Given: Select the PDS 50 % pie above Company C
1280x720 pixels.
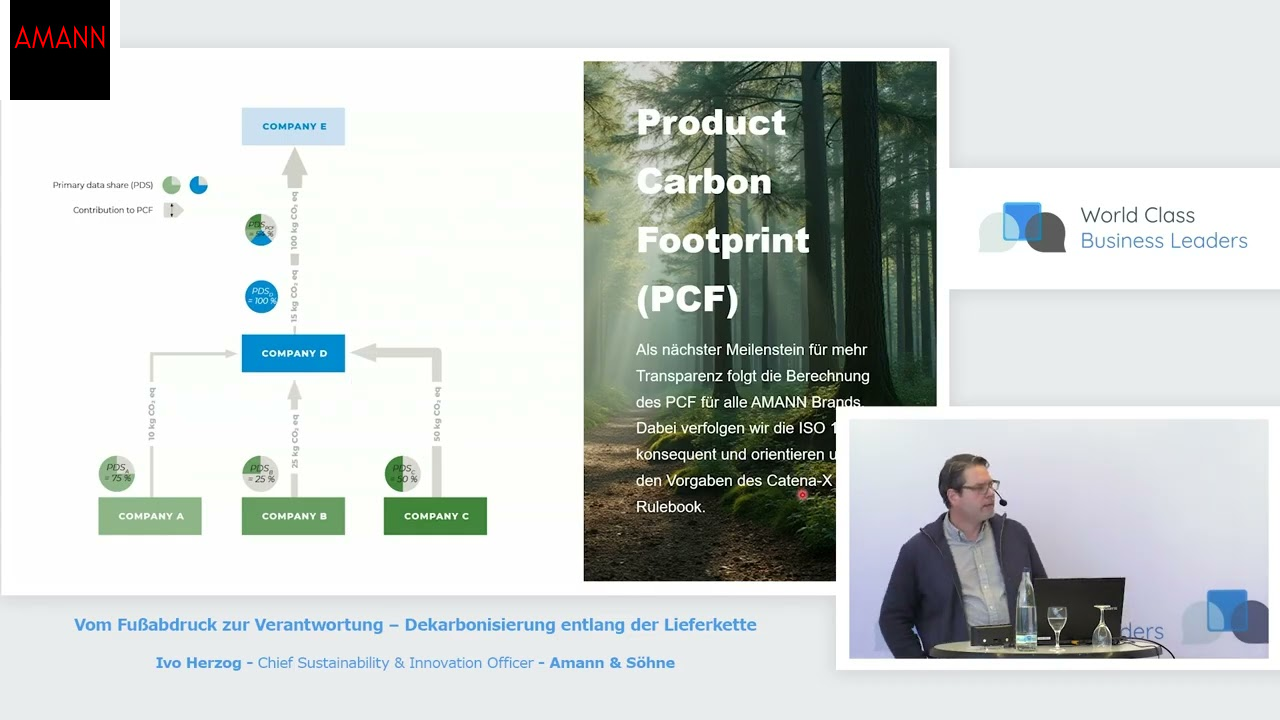Looking at the screenshot, I should point(403,473).
